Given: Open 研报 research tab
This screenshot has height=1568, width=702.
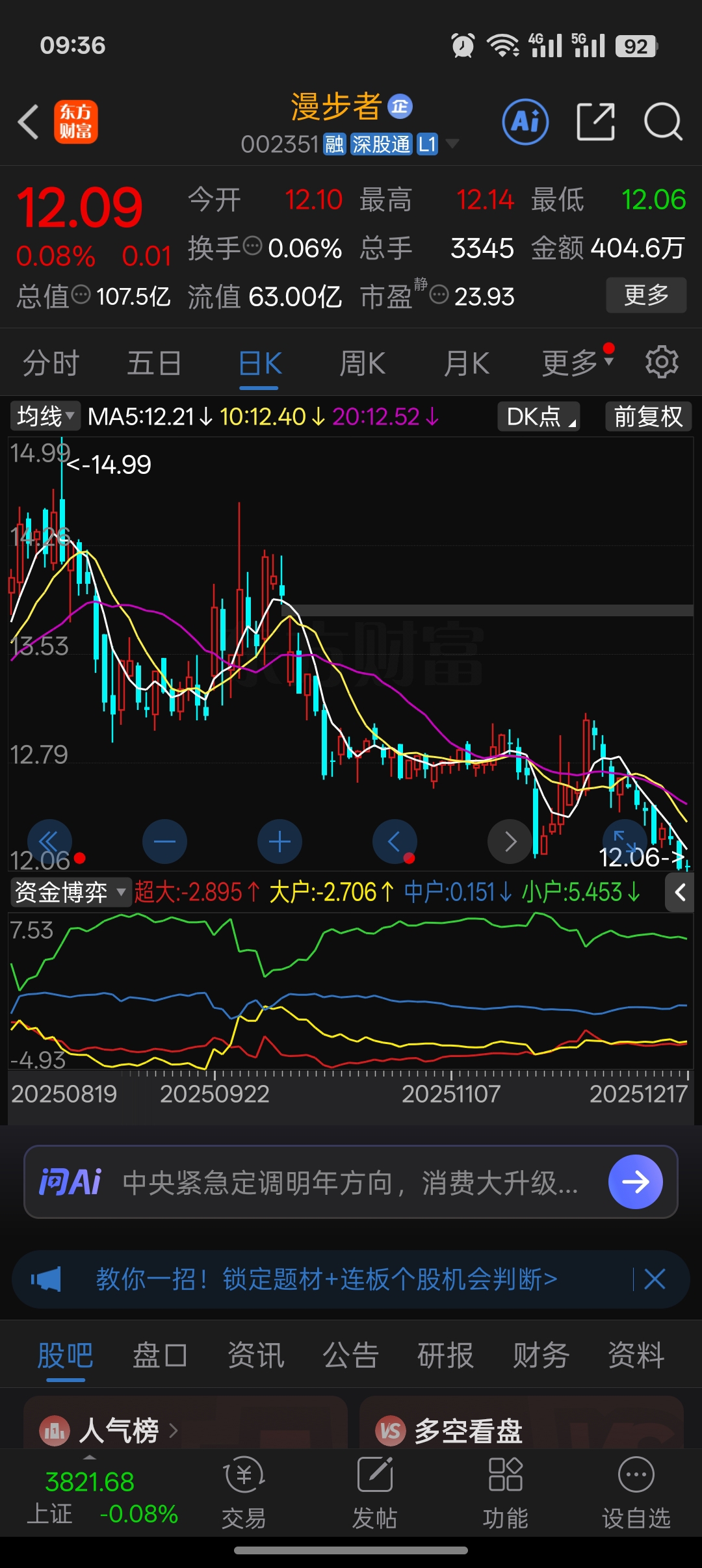Looking at the screenshot, I should pos(445,1355).
